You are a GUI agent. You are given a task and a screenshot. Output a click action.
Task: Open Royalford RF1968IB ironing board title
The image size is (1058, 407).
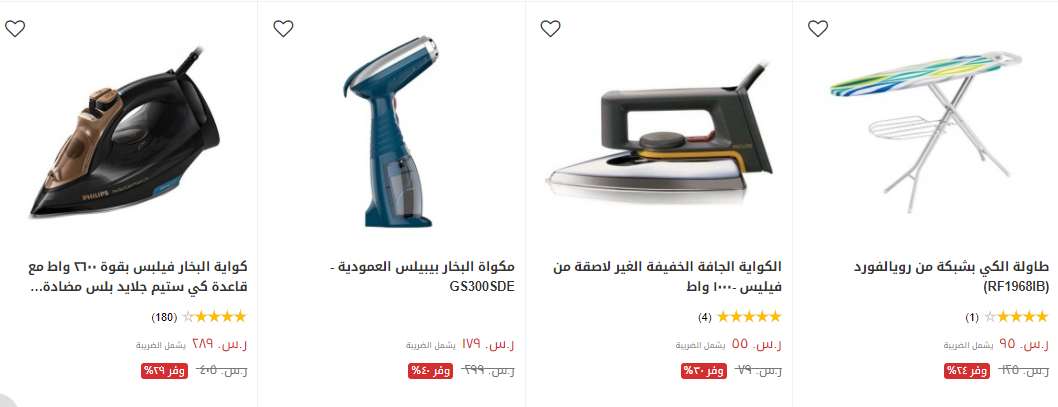(952, 277)
